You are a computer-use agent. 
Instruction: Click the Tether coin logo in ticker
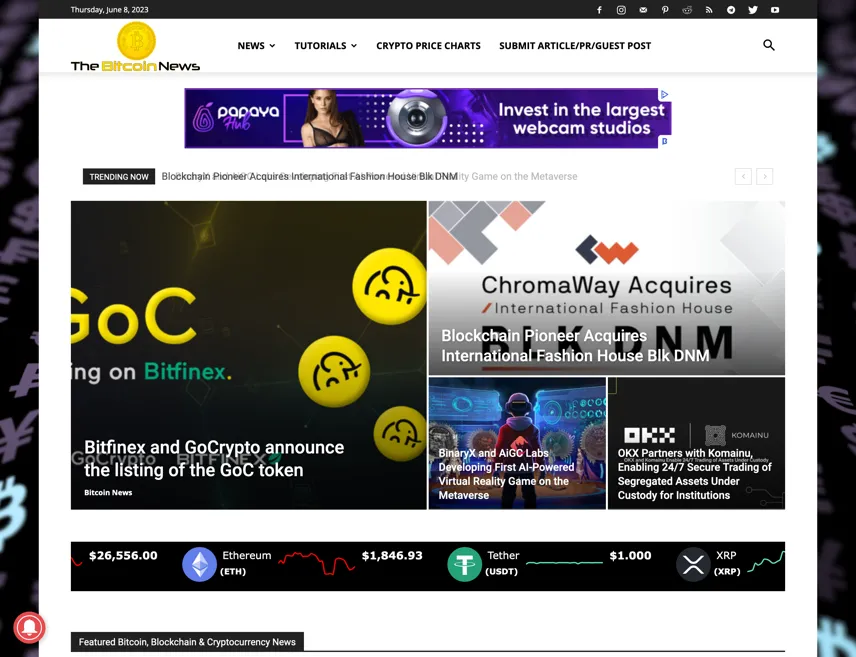(465, 564)
